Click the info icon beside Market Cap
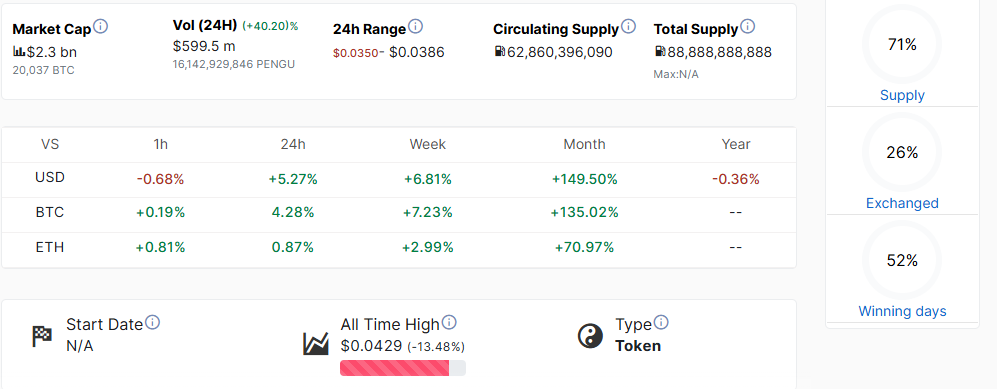 [100, 27]
